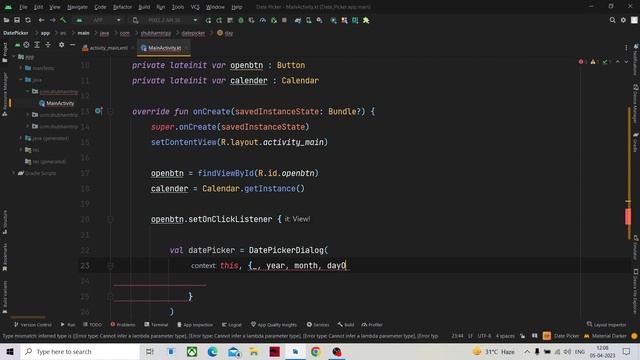Toggle the Structure side panel
The width and height of the screenshot is (640, 360).
[5, 222]
